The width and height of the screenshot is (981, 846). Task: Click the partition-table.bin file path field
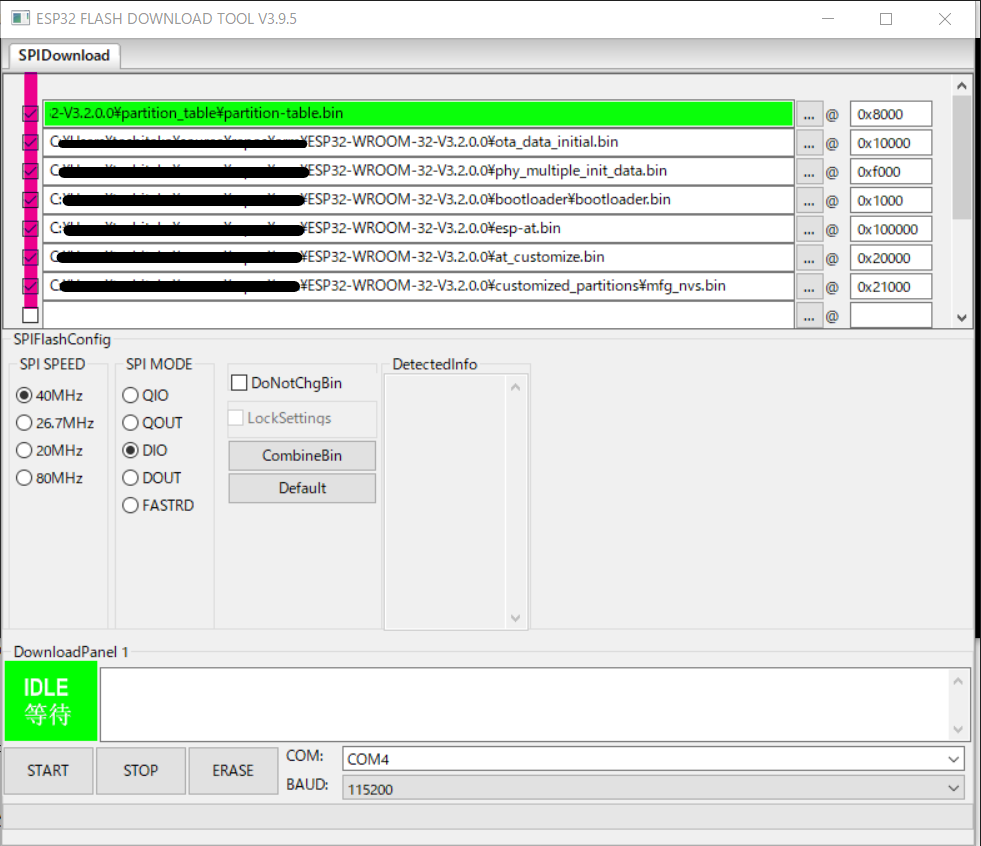pyautogui.click(x=419, y=113)
